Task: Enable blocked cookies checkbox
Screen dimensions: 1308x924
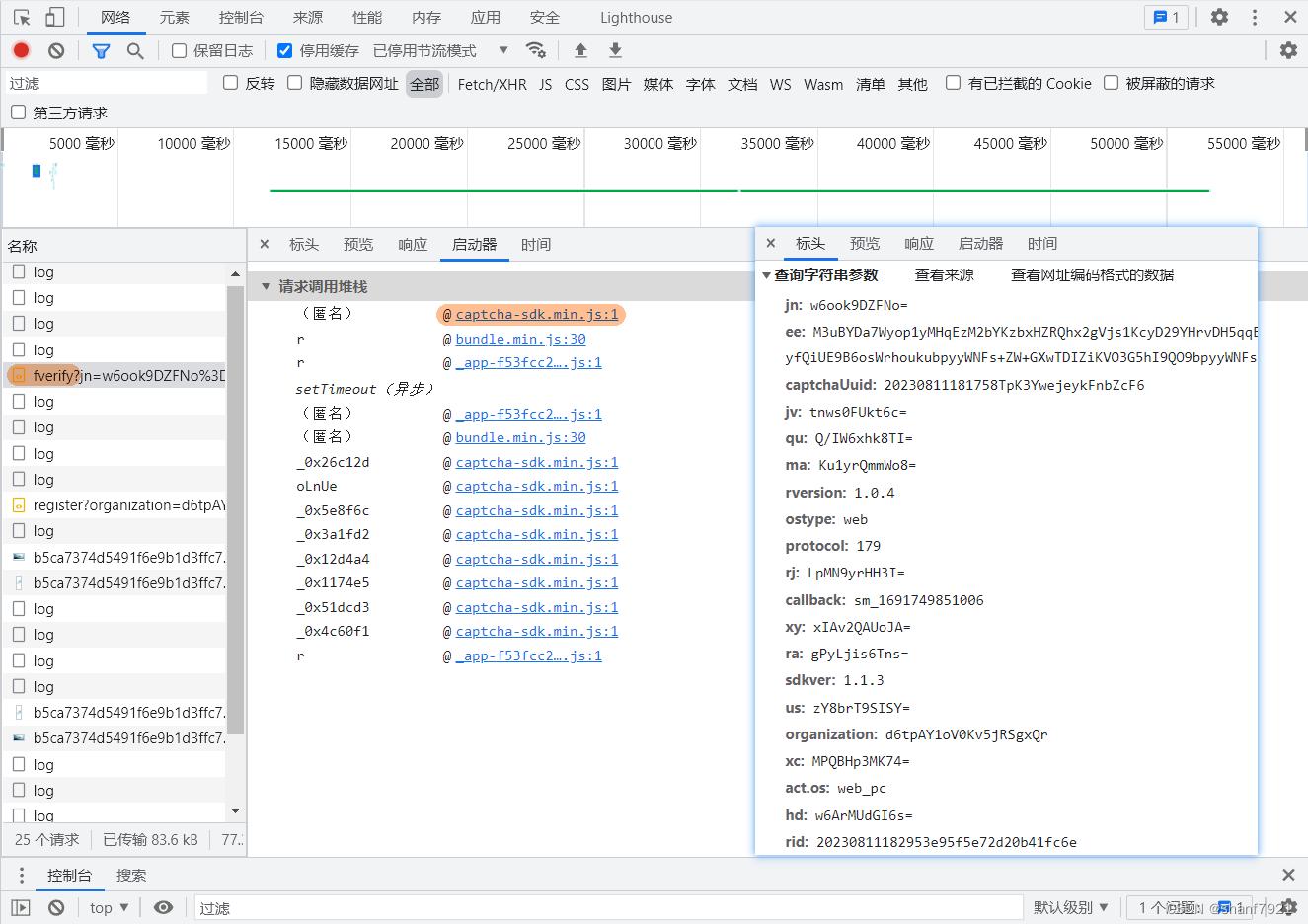Action: [953, 83]
